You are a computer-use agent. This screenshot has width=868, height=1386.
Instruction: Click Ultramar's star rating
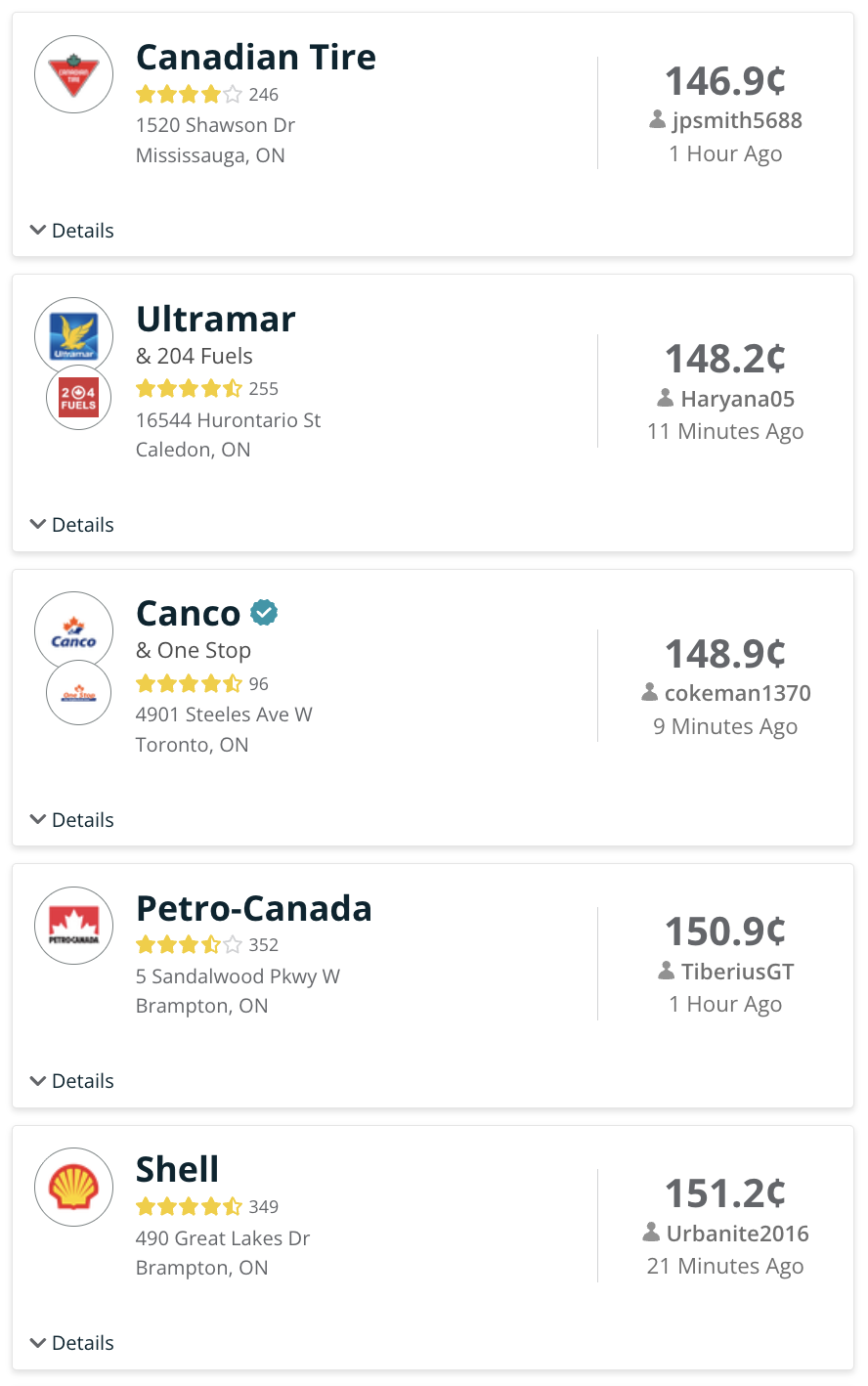(189, 389)
